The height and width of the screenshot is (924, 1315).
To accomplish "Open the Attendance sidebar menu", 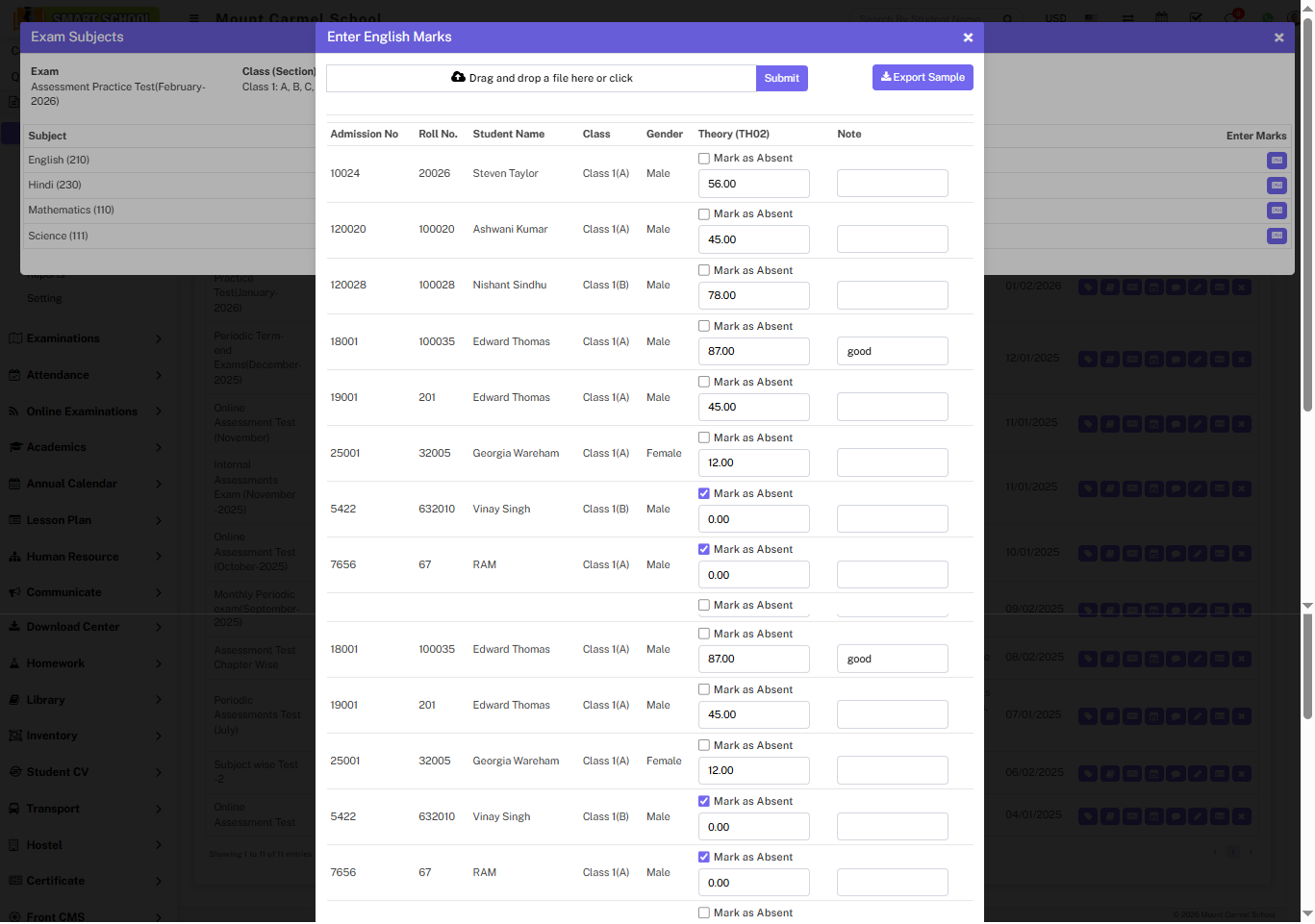I will pyautogui.click(x=58, y=375).
